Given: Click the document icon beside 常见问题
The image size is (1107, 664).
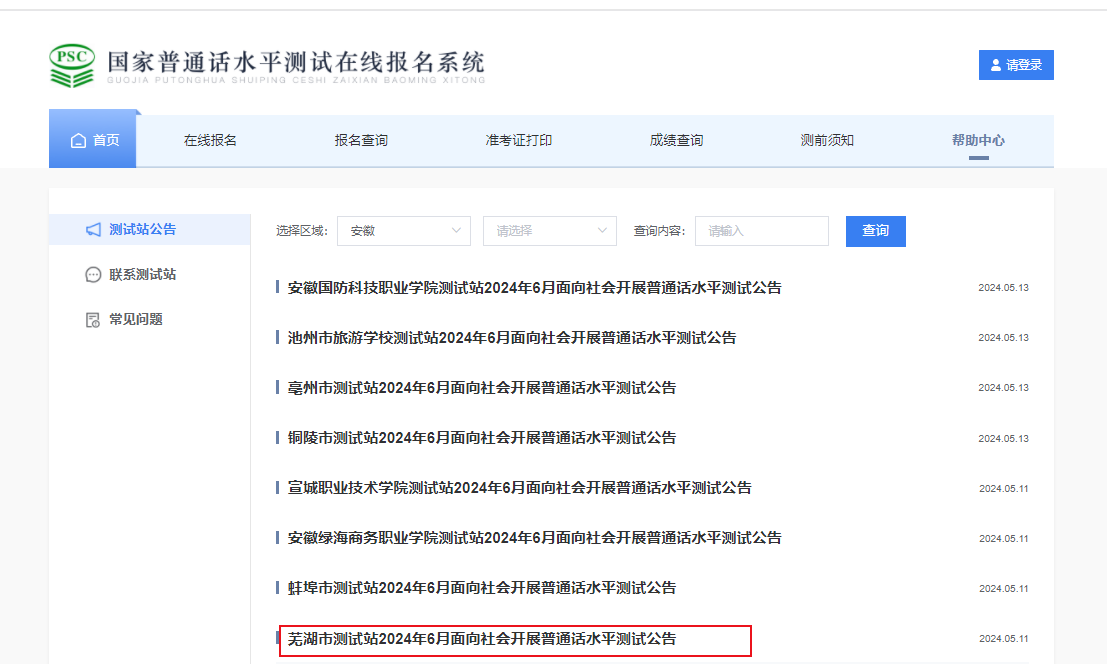Looking at the screenshot, I should pyautogui.click(x=93, y=320).
